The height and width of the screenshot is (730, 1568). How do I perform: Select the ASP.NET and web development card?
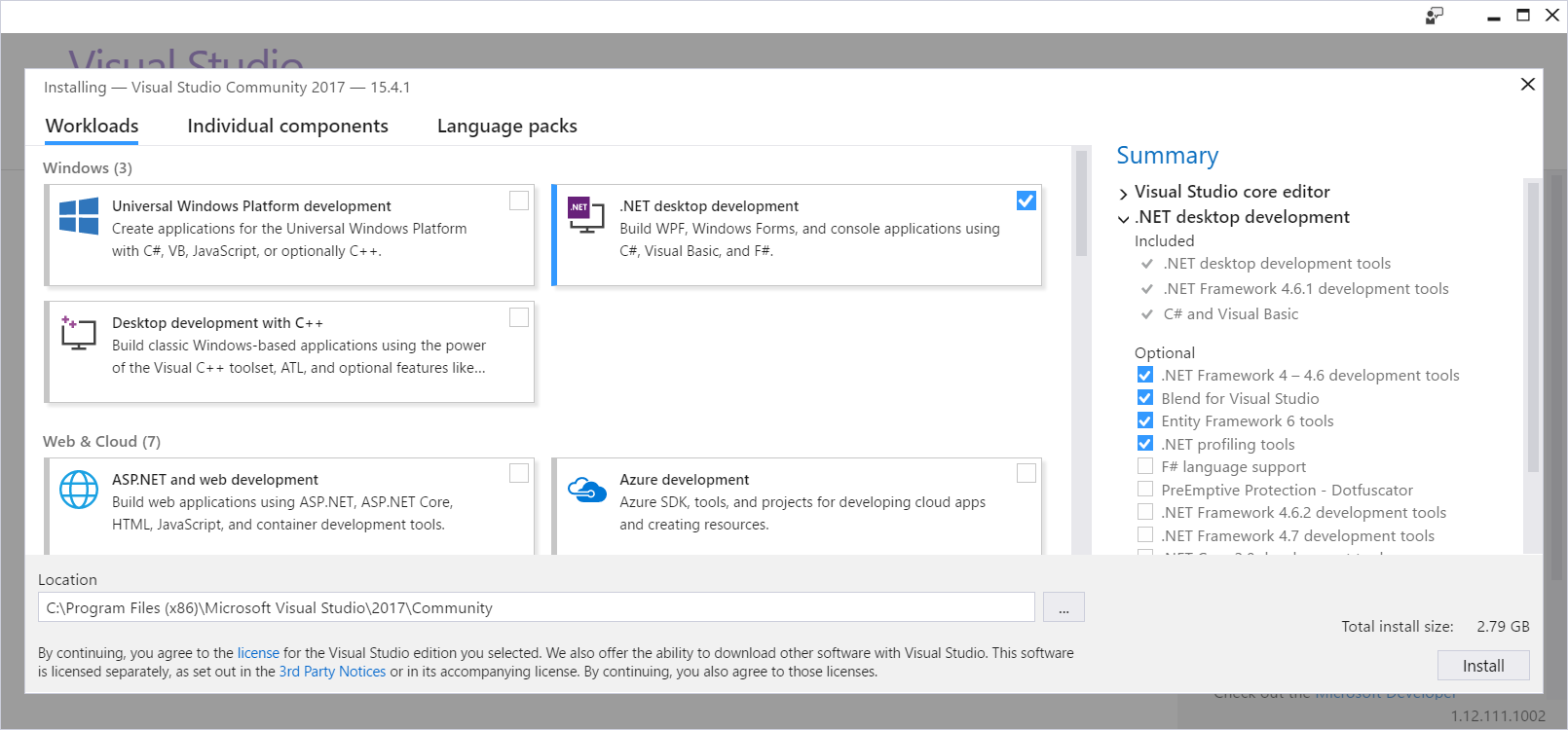289,506
